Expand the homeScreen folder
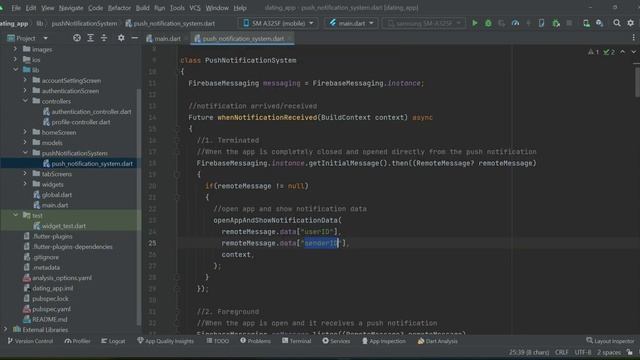 [x=25, y=132]
